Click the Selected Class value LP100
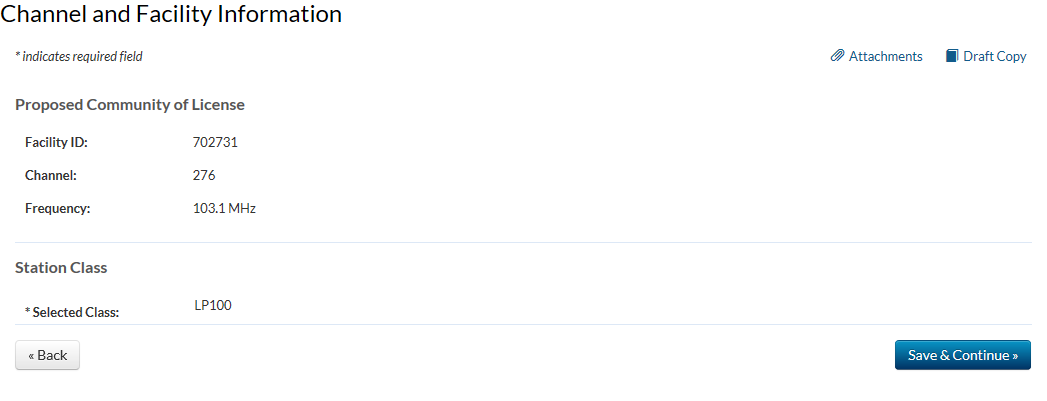Viewport: 1047px width, 401px height. pos(213,305)
